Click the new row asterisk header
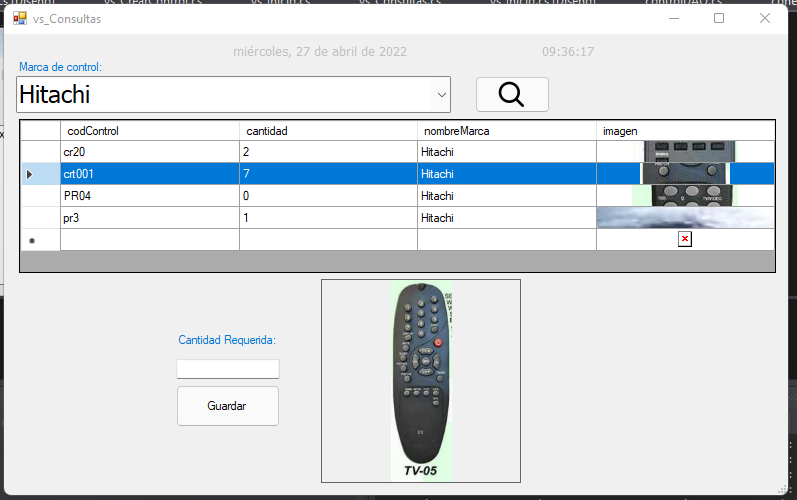Viewport: 797px width, 500px height. [x=40, y=240]
